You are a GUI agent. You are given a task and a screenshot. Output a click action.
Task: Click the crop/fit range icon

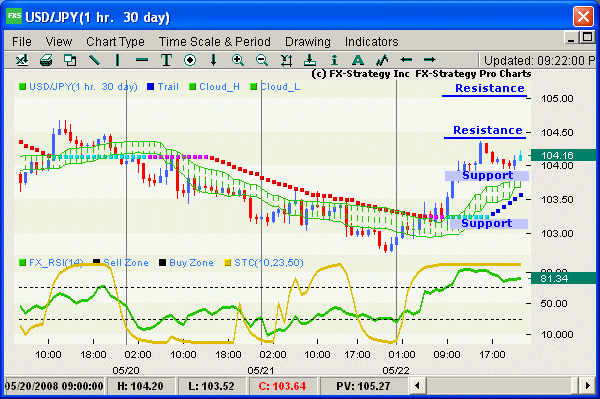[286, 60]
